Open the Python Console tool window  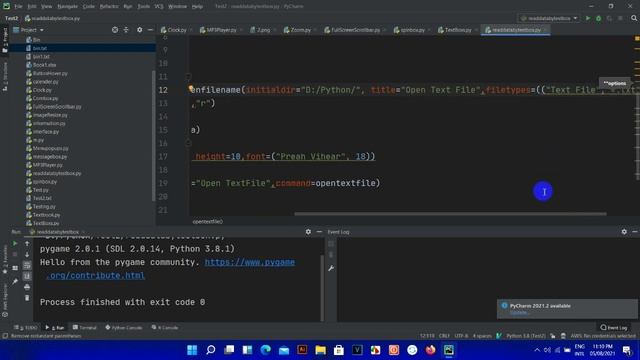[x=124, y=328]
